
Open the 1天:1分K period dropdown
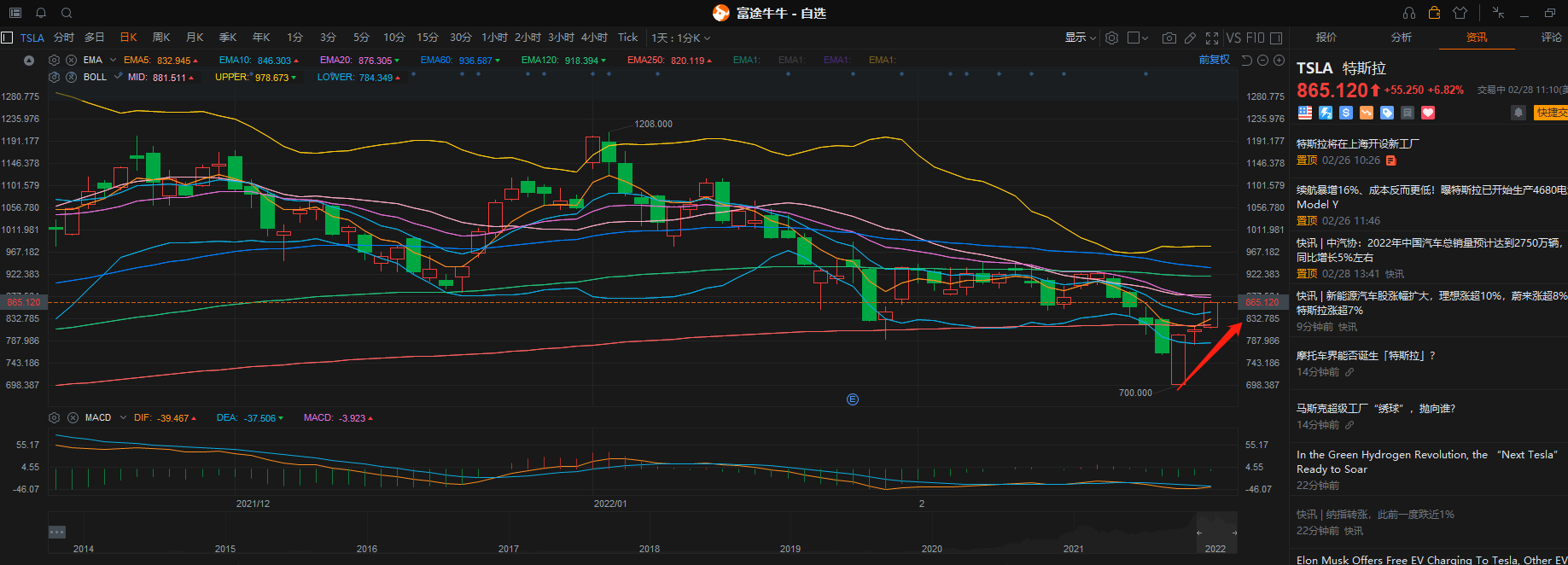click(x=681, y=38)
